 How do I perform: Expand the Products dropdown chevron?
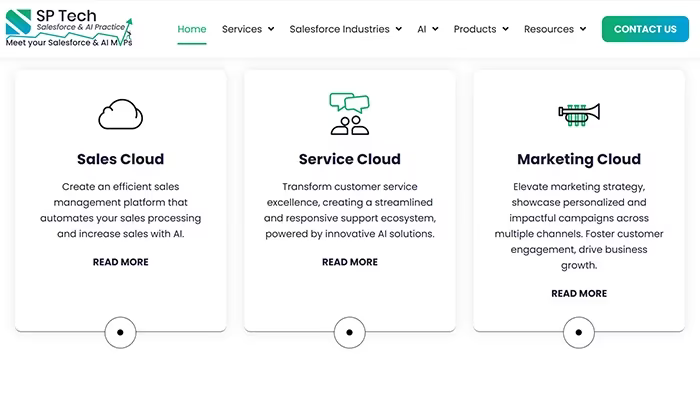(505, 29)
